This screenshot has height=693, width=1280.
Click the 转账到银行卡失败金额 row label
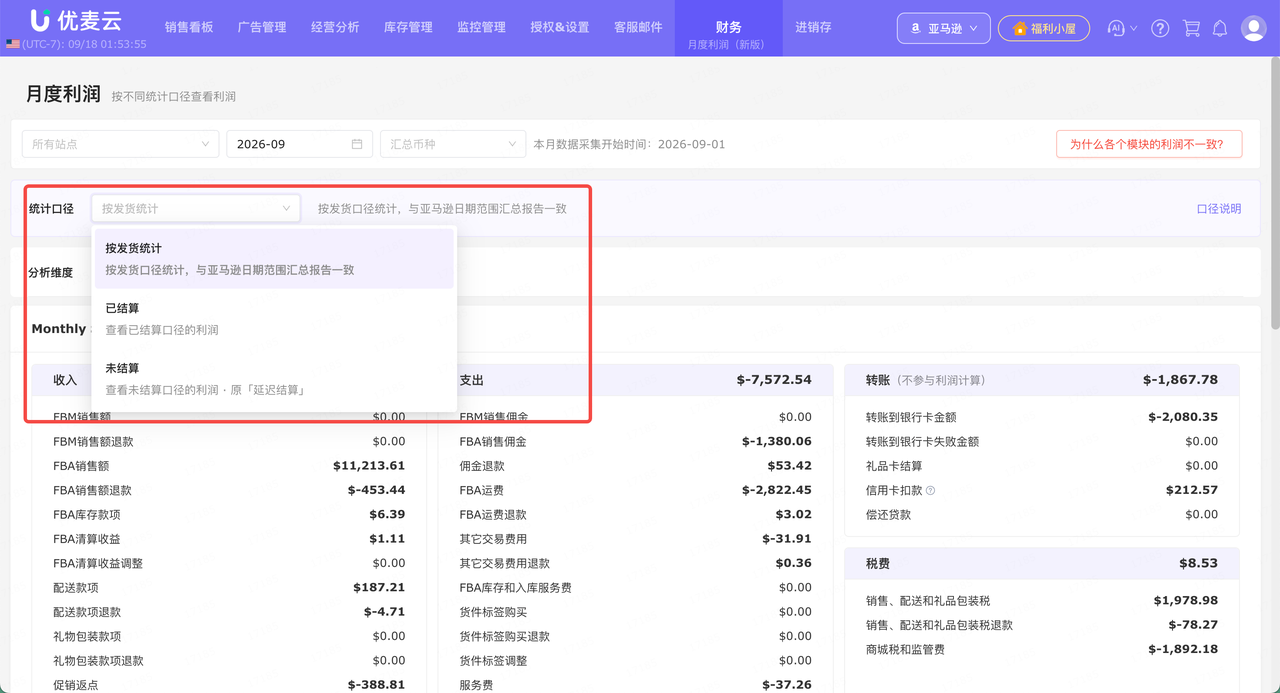click(x=922, y=441)
